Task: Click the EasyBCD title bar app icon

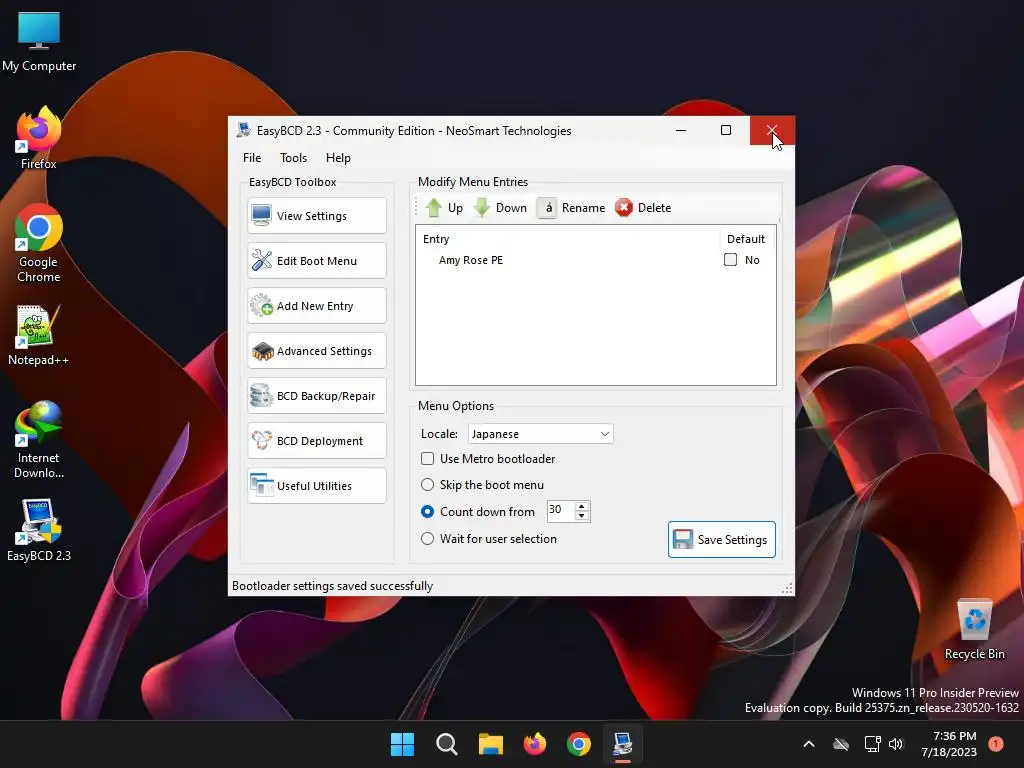Action: (x=244, y=130)
